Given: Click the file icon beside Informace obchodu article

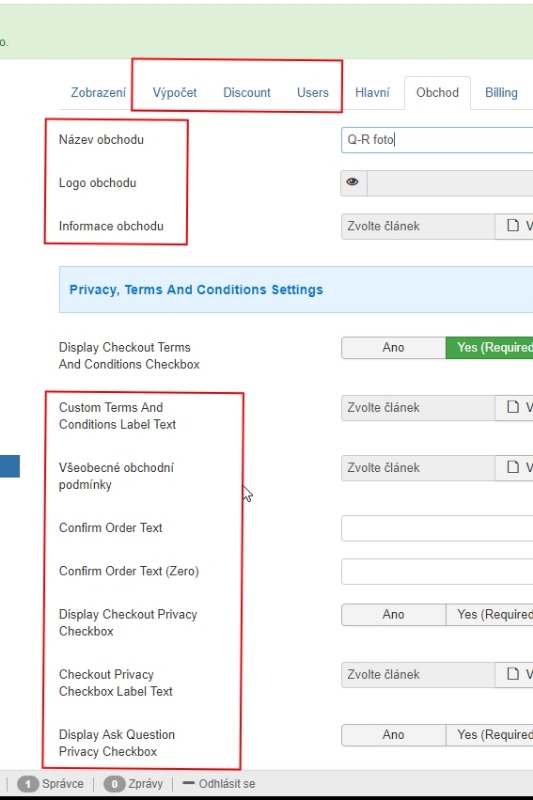Looking at the screenshot, I should [x=513, y=226].
